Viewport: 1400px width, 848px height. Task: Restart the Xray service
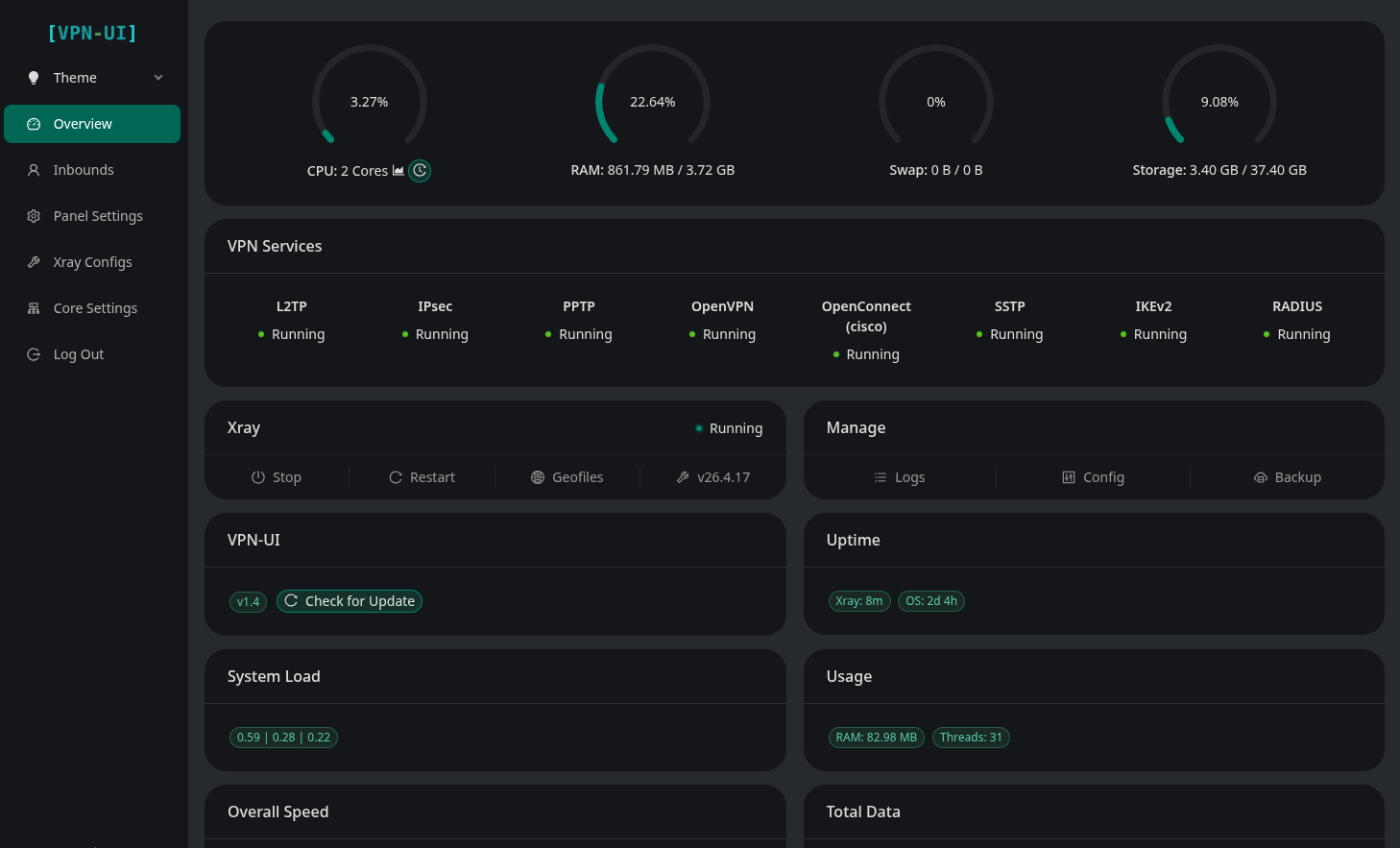(x=422, y=477)
